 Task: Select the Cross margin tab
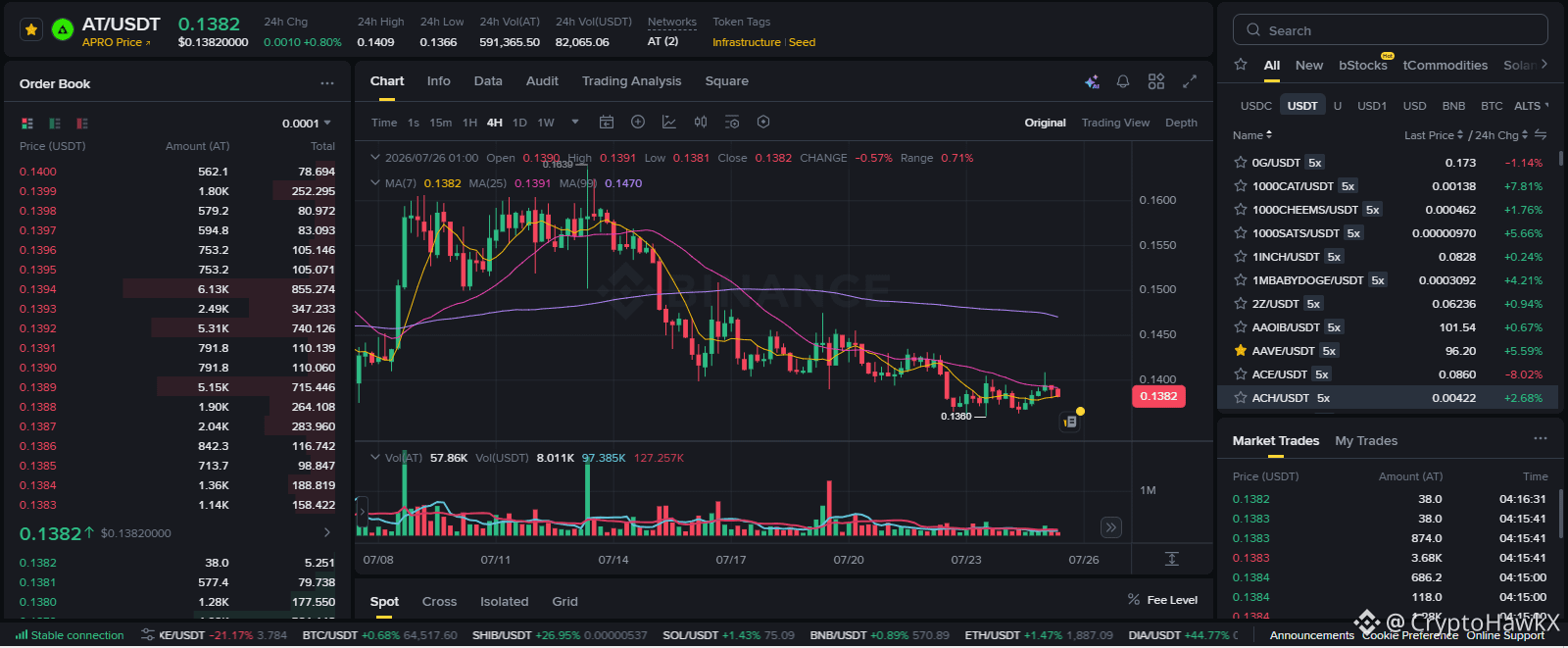coord(439,601)
